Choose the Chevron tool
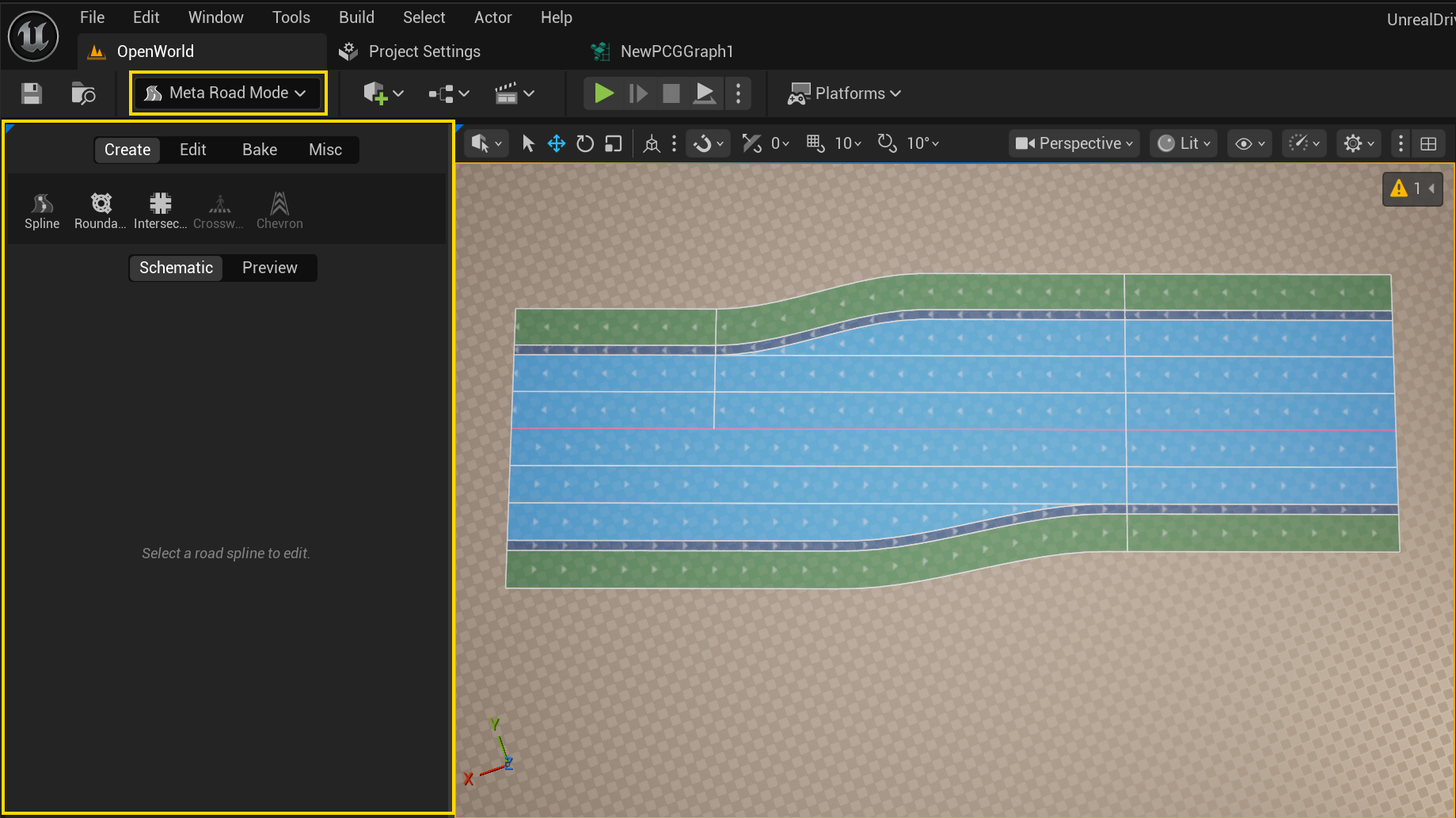Image resolution: width=1456 pixels, height=818 pixels. click(x=279, y=211)
